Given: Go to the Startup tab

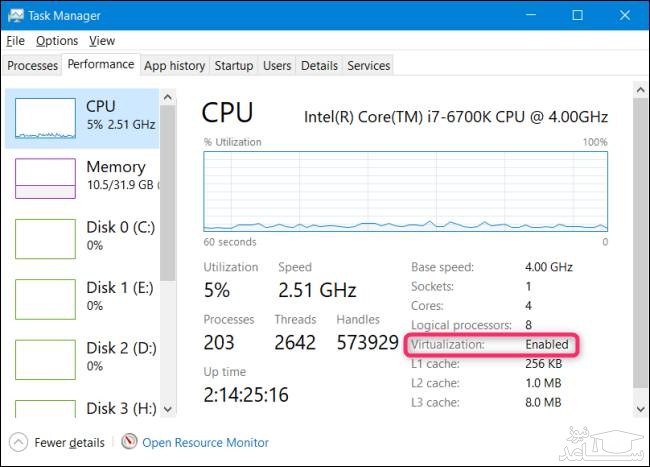Looking at the screenshot, I should (x=233, y=66).
